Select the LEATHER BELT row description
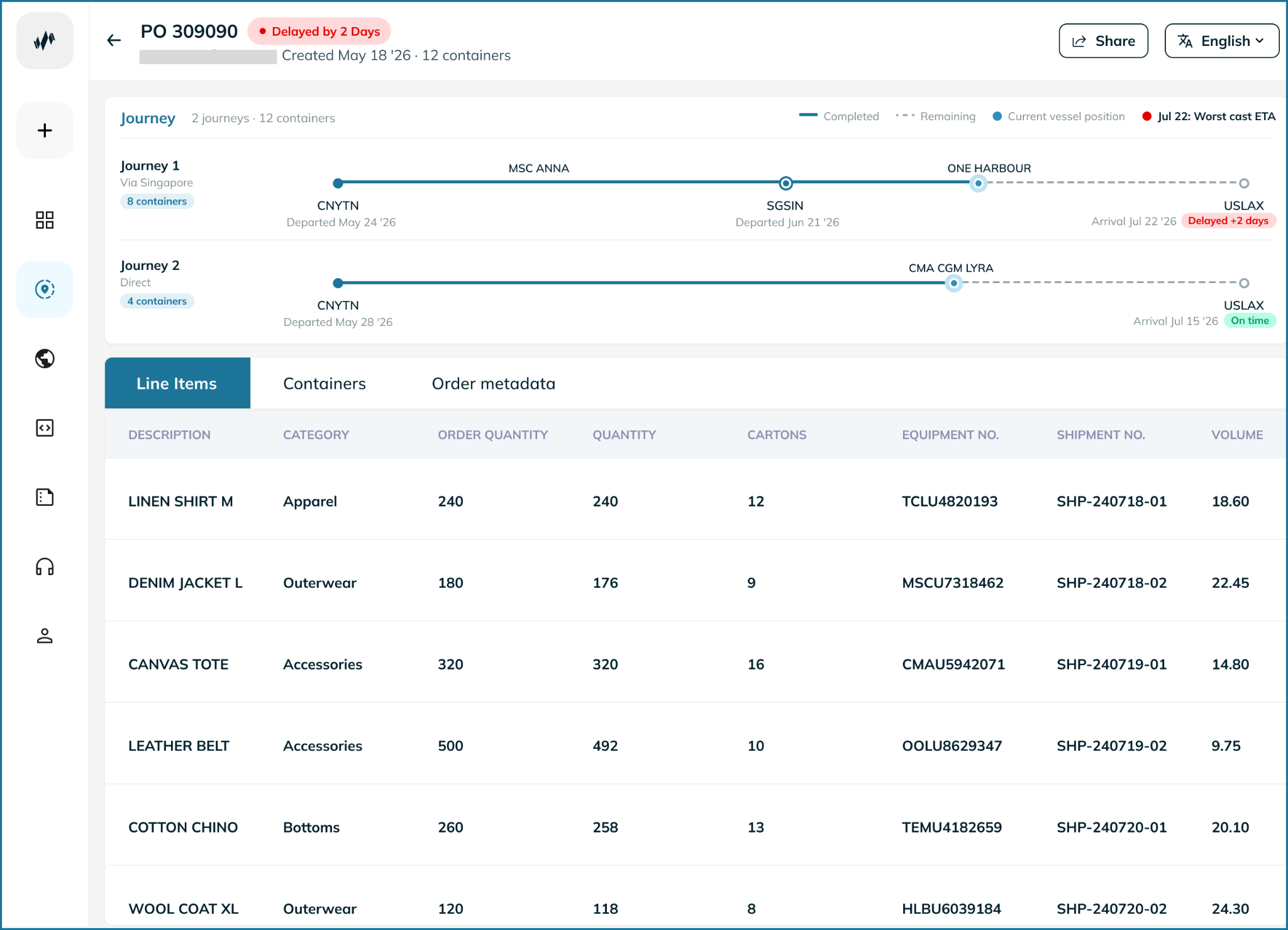The width and height of the screenshot is (1288, 930). [179, 746]
